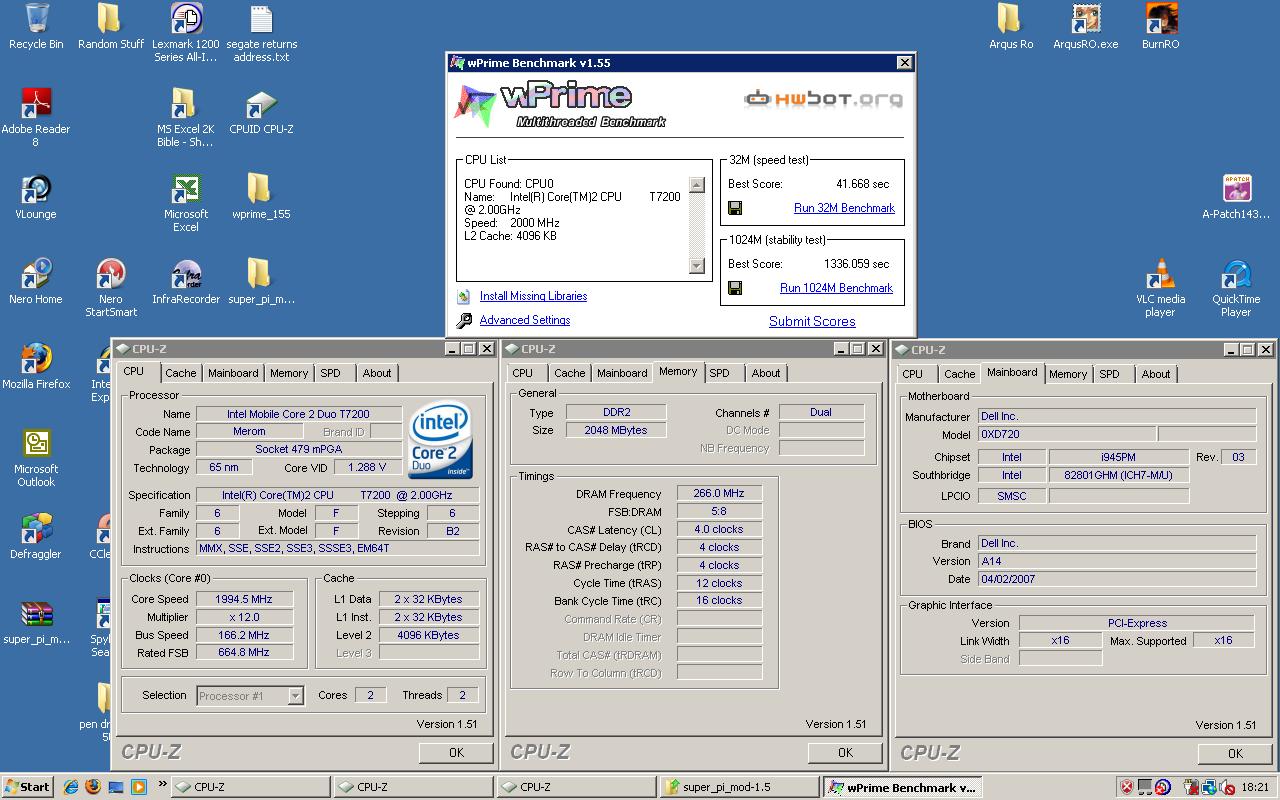Switch to Memory tab in CPU-Z mainboard window
1280x800 pixels.
(1067, 374)
